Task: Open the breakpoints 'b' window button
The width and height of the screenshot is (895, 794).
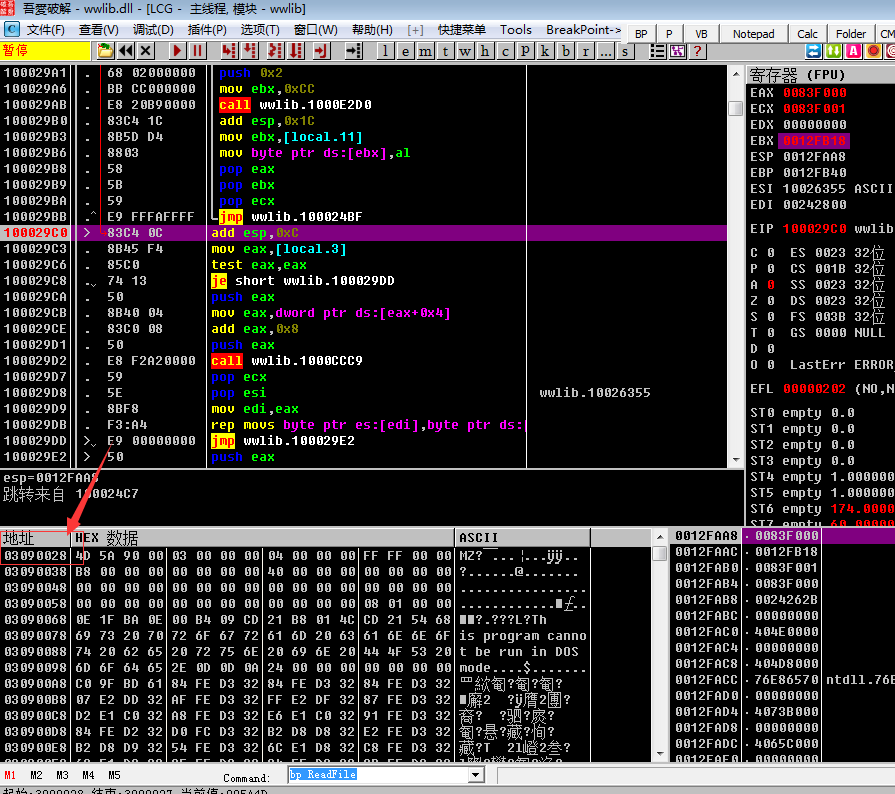Action: pyautogui.click(x=565, y=51)
